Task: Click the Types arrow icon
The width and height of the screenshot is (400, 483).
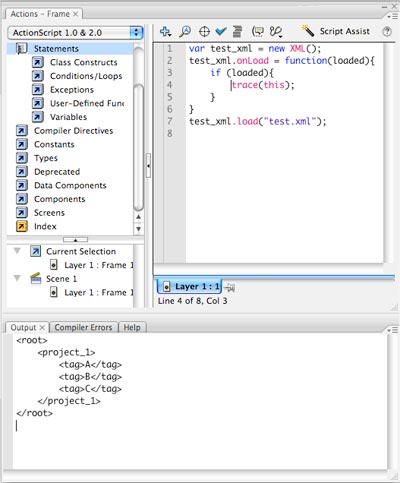Action: [x=22, y=158]
